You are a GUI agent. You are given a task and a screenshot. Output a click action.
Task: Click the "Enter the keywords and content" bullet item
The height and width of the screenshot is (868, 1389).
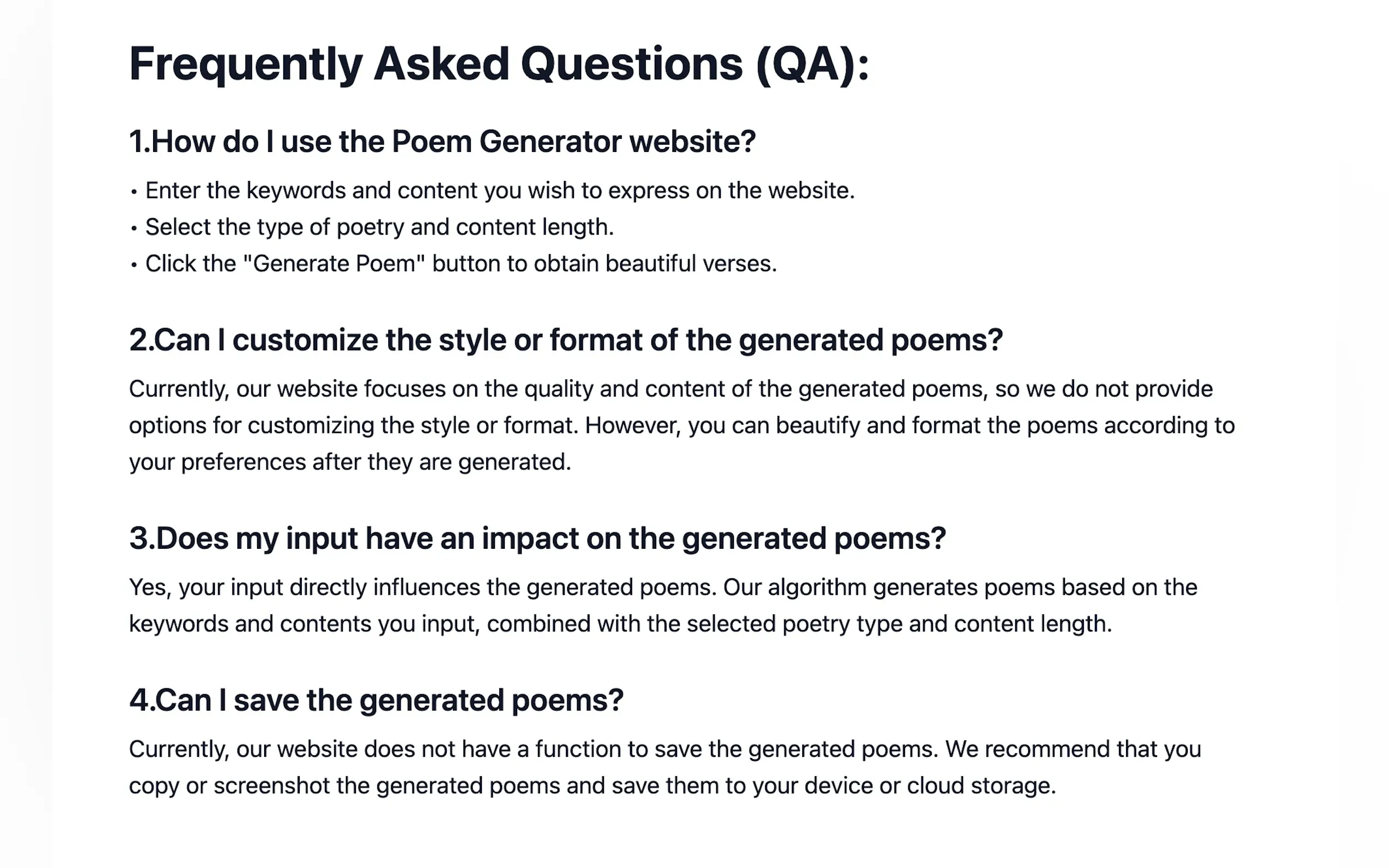(500, 191)
